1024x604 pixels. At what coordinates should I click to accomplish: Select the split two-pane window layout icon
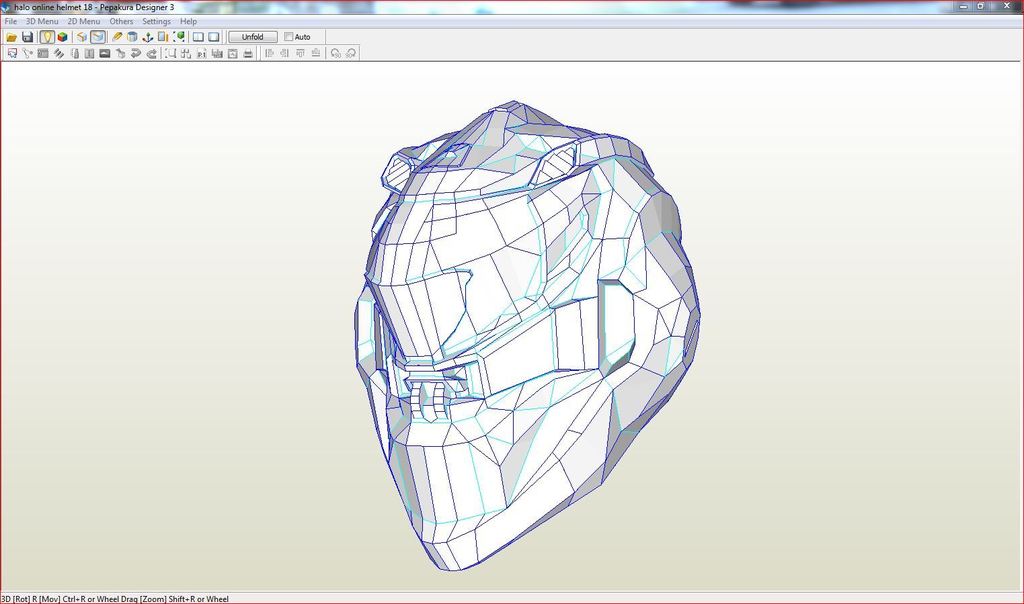tap(198, 37)
